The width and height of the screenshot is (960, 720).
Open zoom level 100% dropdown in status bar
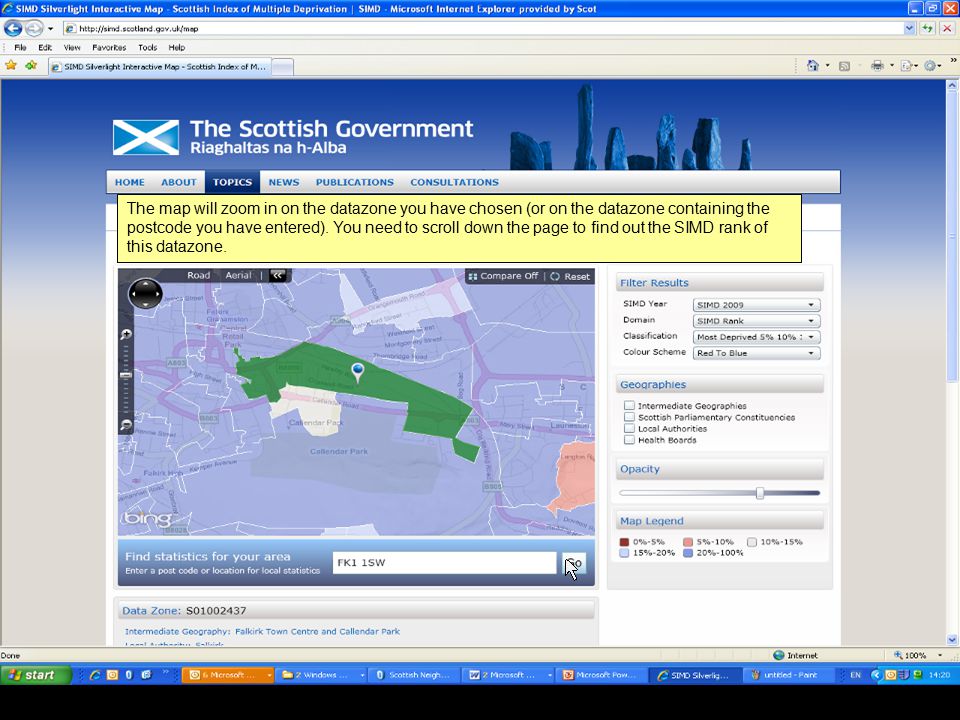(940, 655)
